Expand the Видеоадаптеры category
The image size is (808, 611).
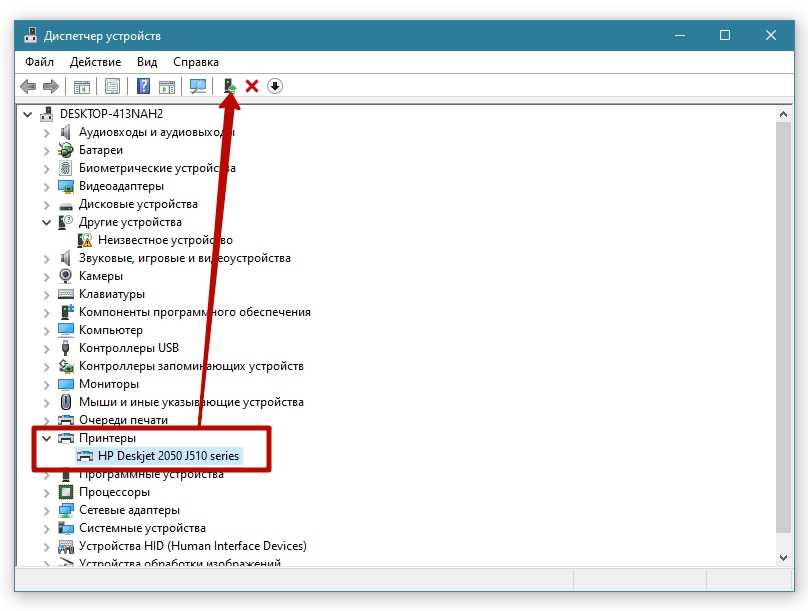[46, 186]
